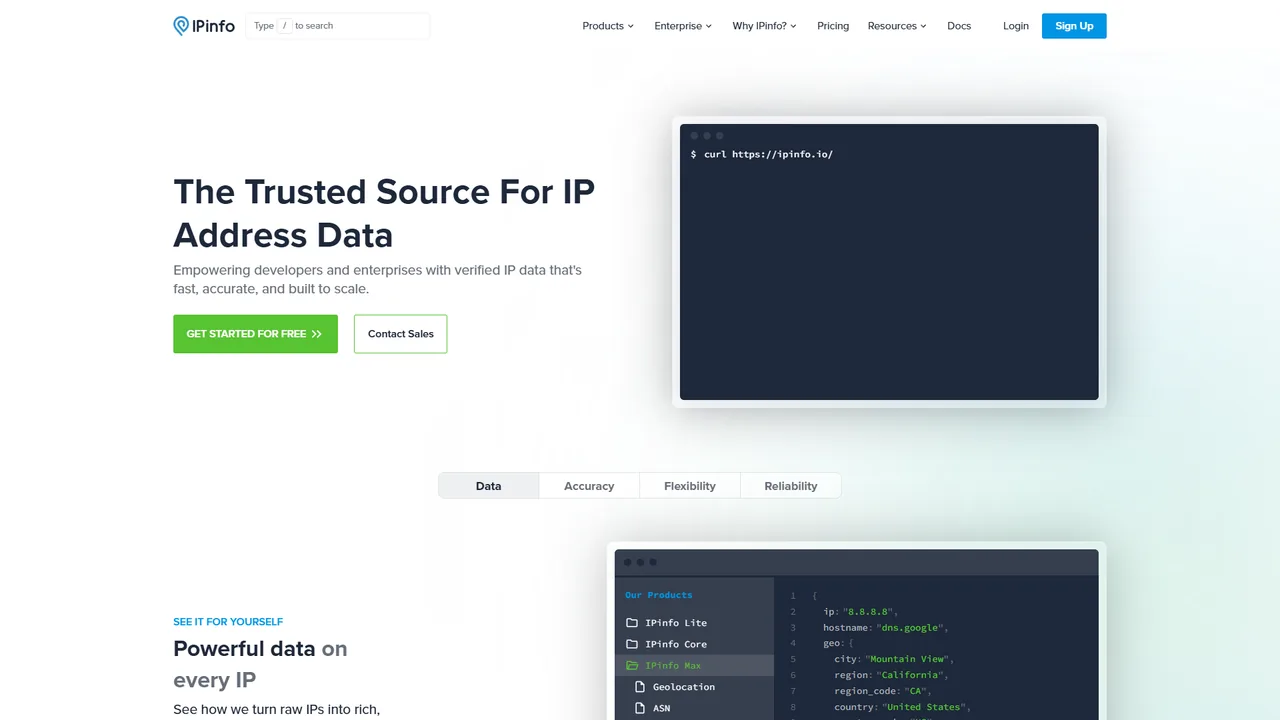This screenshot has width=1280, height=720.
Task: Click the "CA" region_code value
Action: (915, 691)
